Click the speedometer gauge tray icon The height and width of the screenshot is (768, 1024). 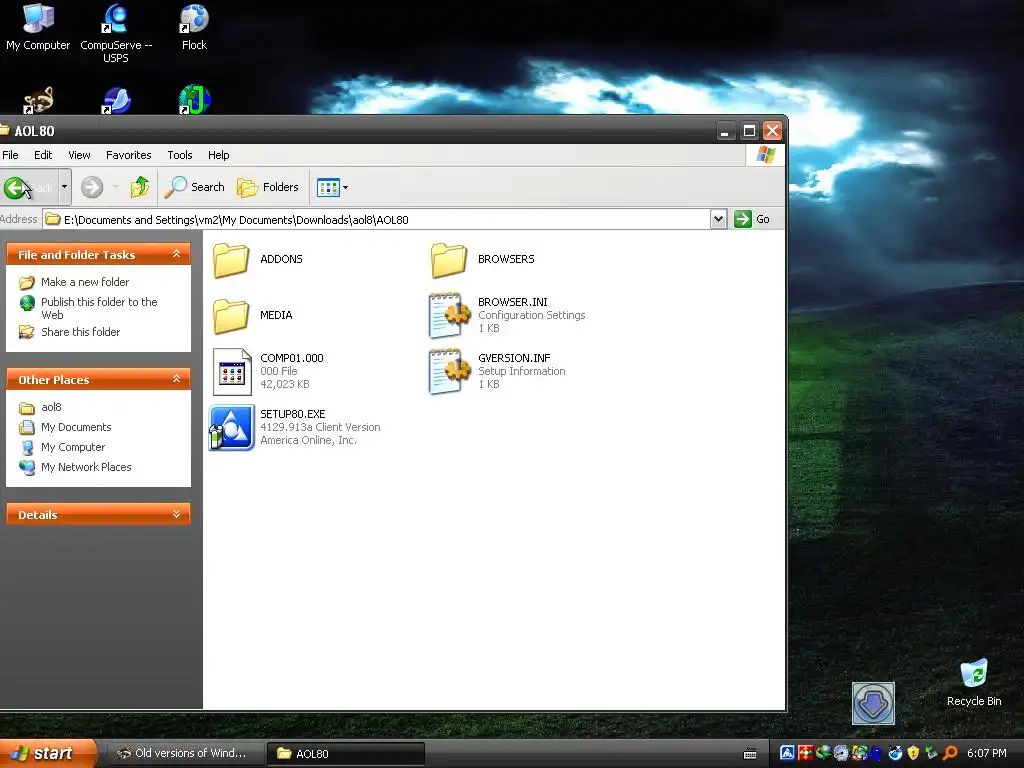click(841, 753)
